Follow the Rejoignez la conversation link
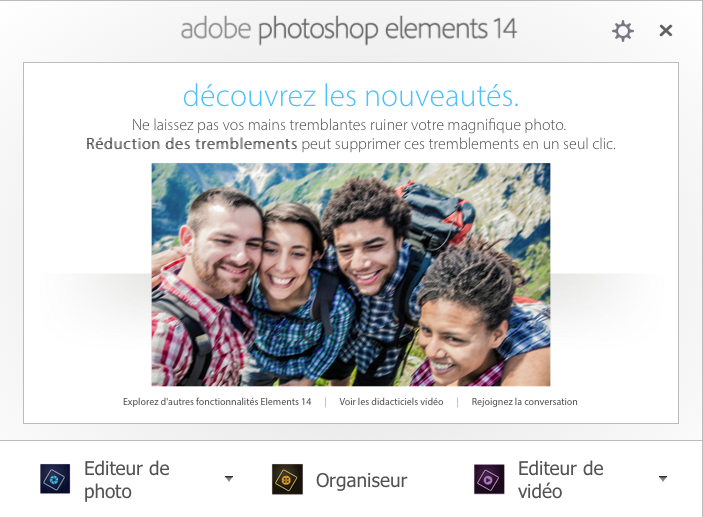The image size is (703, 517). [524, 402]
